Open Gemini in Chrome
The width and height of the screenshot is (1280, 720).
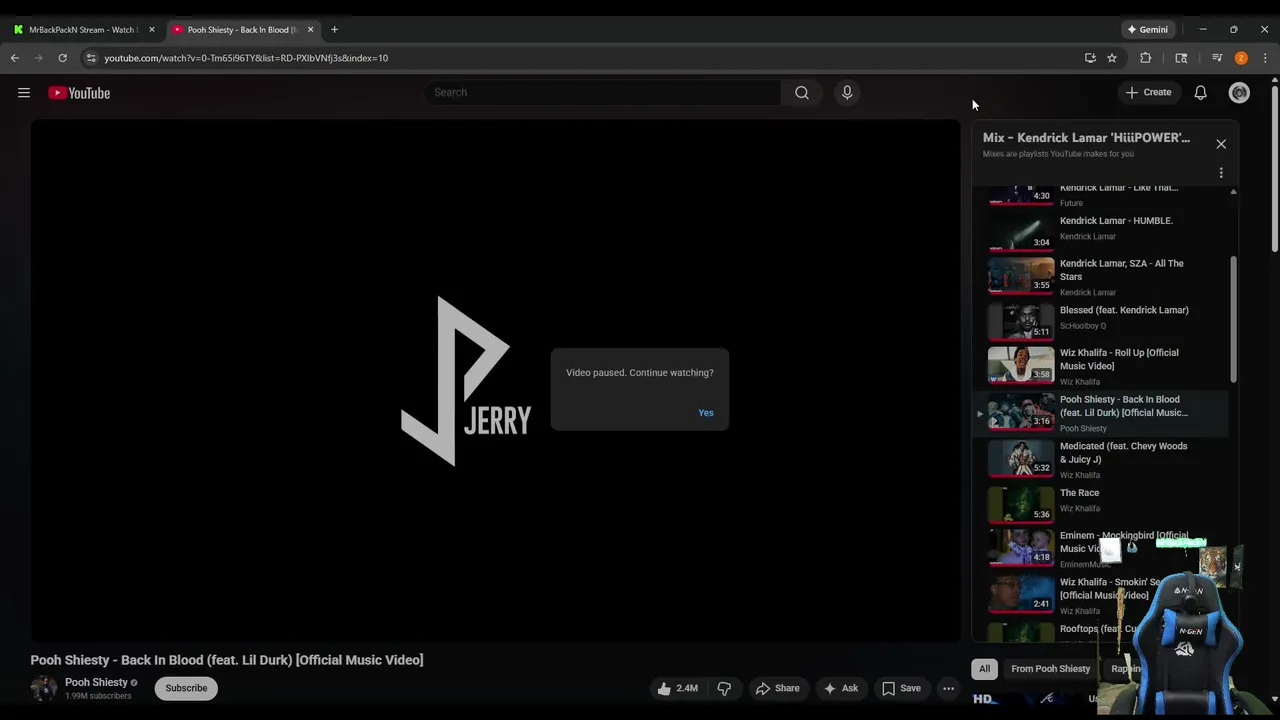point(1148,30)
